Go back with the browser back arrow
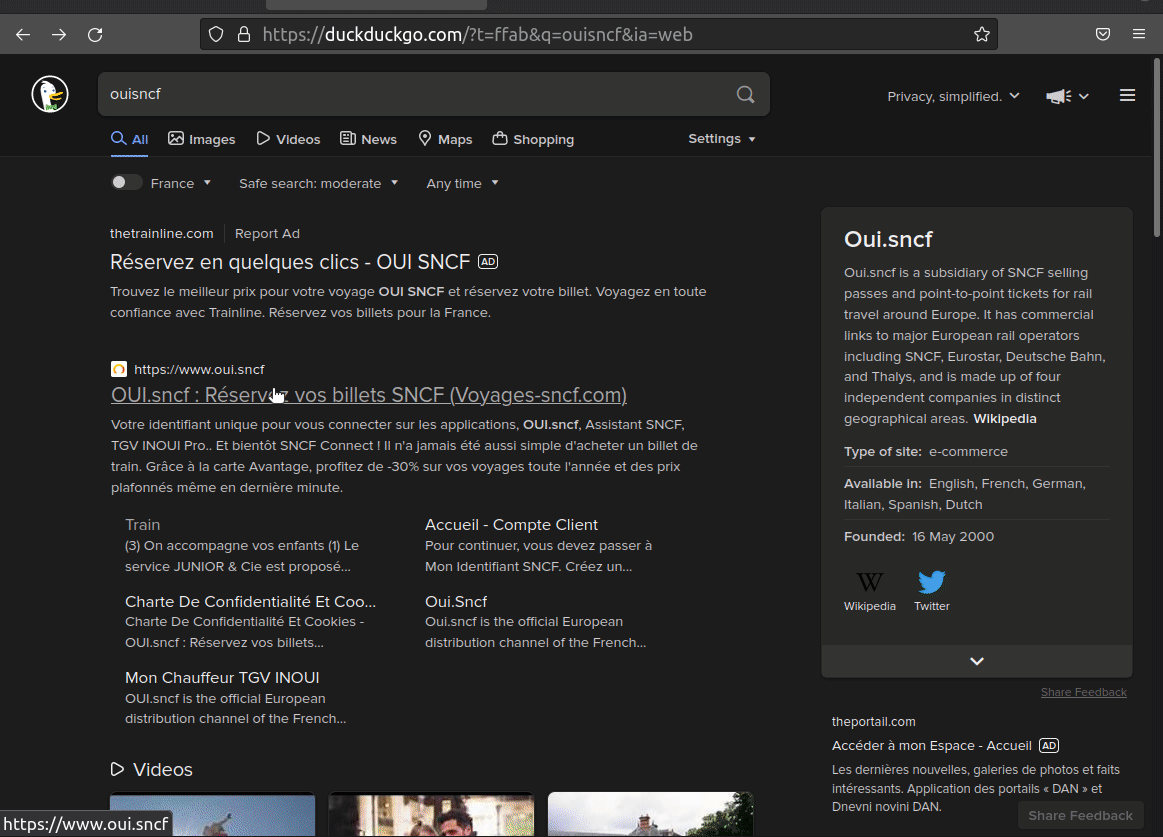This screenshot has height=837, width=1163. click(23, 34)
